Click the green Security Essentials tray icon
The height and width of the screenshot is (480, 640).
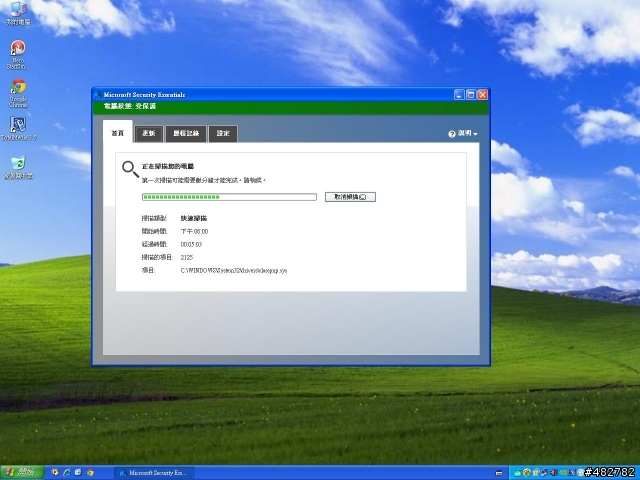point(518,473)
